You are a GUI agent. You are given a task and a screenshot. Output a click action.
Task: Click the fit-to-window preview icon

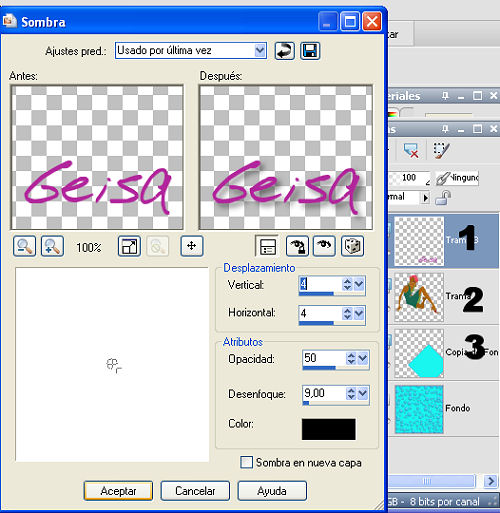[x=129, y=246]
